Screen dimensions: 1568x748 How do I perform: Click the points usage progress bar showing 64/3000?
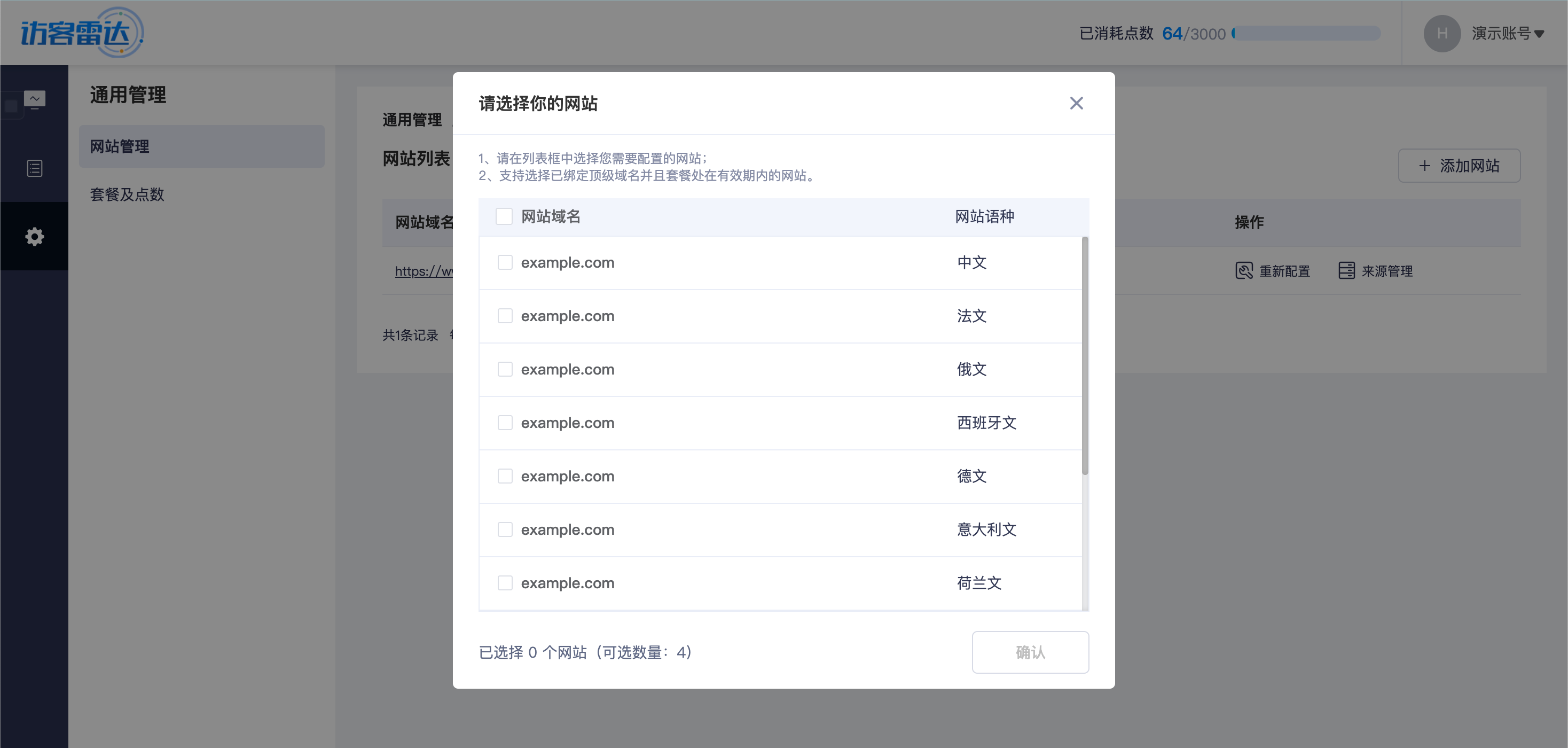[1305, 34]
